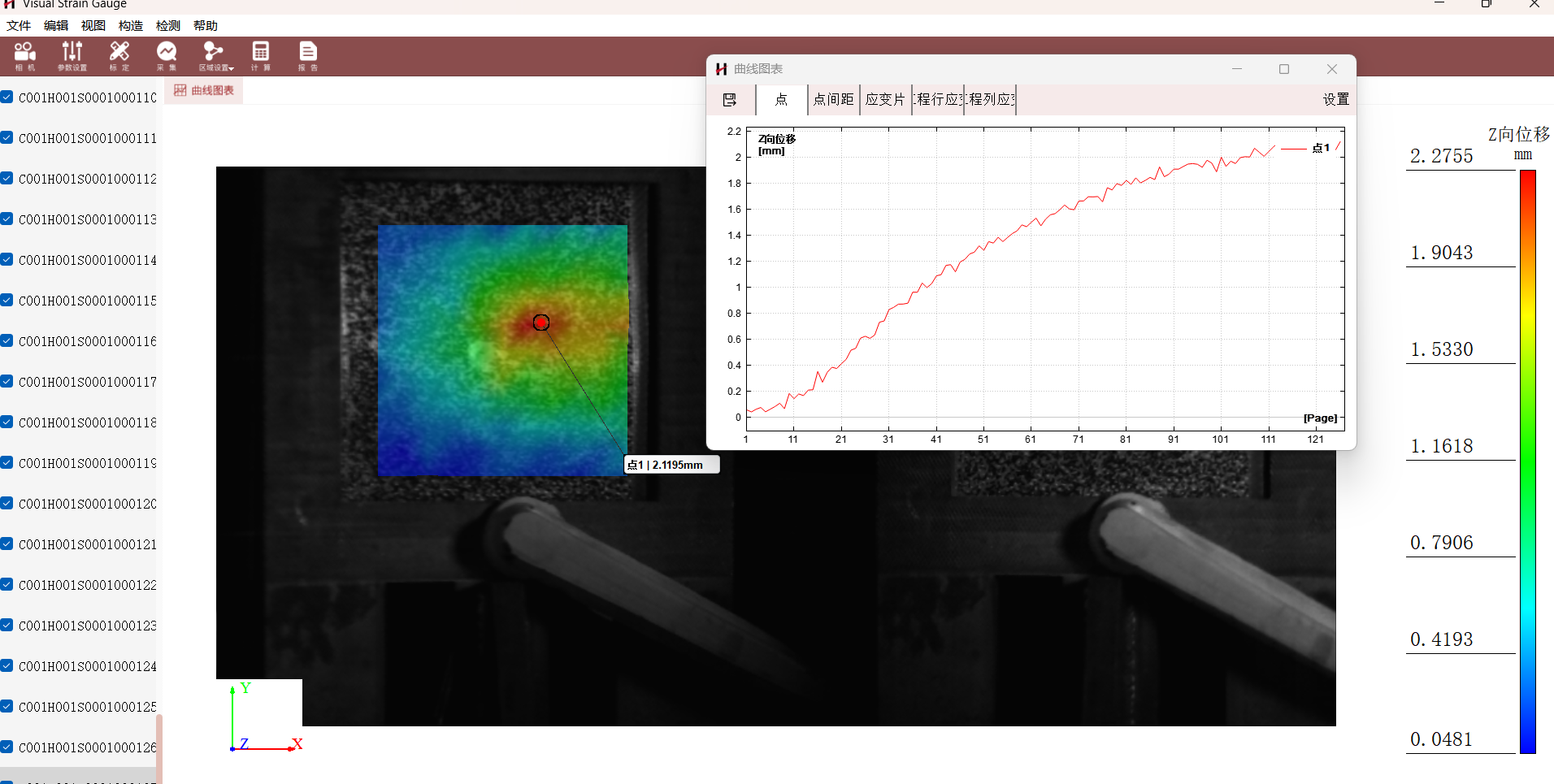Switch to the 程行应变 tab
Viewport: 1554px width, 784px height.
938,100
